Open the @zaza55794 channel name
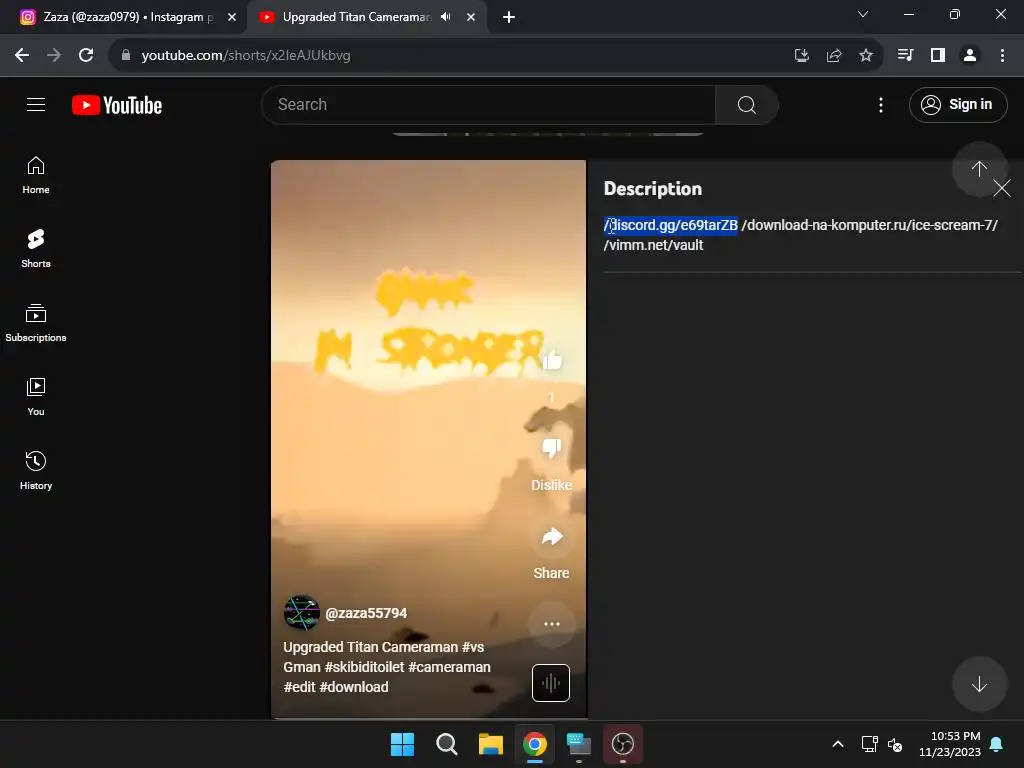 (366, 613)
